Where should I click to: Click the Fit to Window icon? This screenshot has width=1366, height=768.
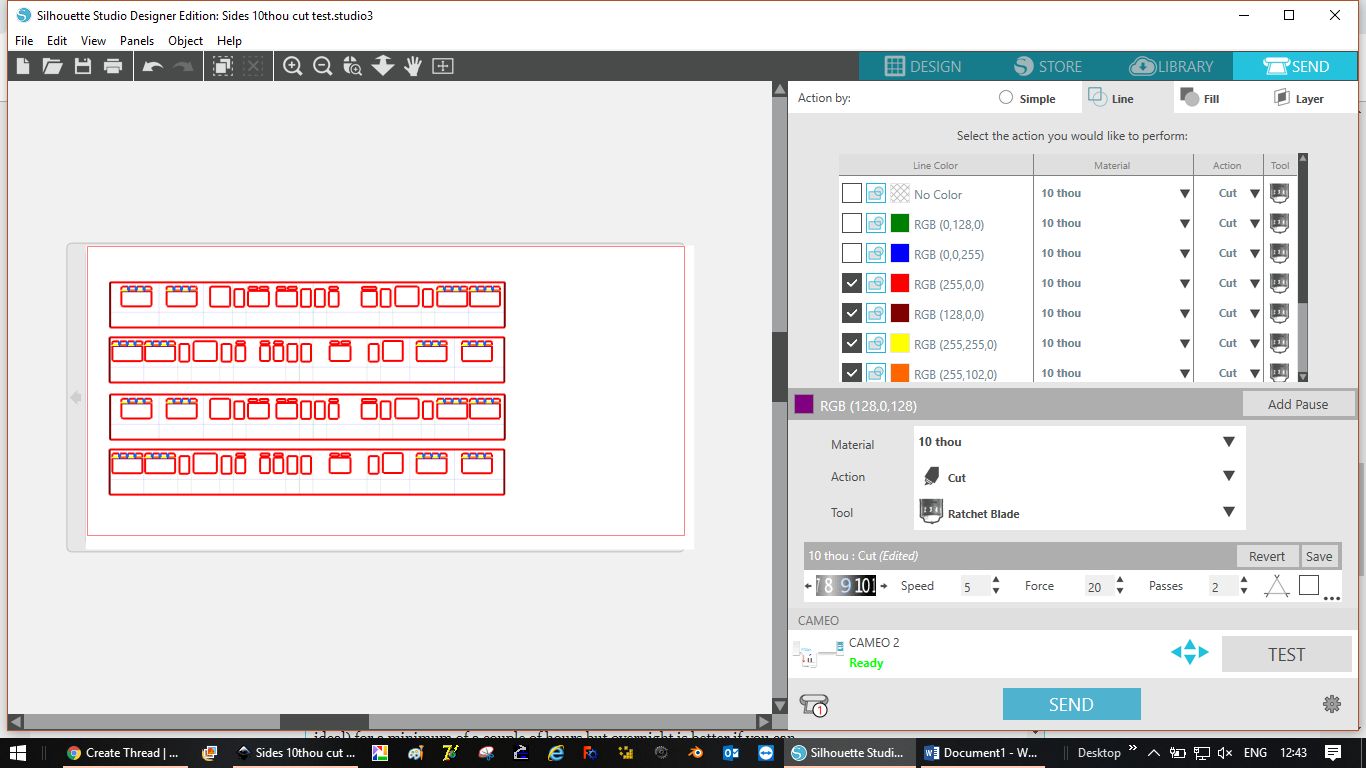(443, 66)
